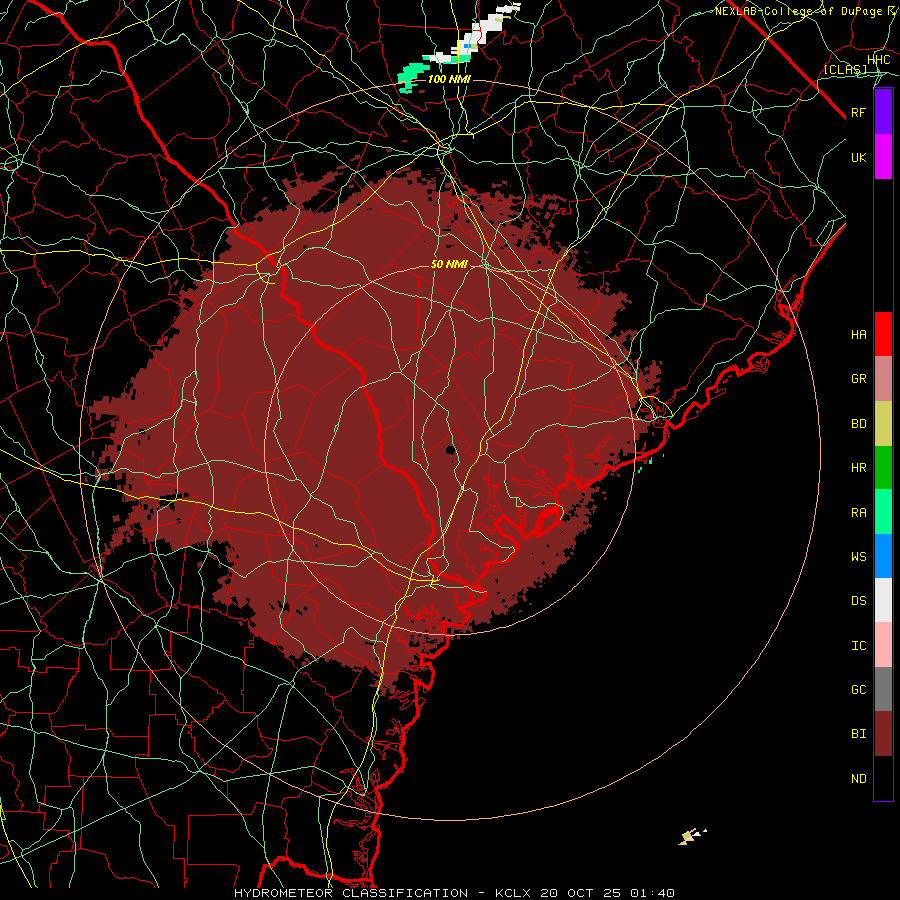
Task: Click the 'UK' legend label
Action: 858,157
